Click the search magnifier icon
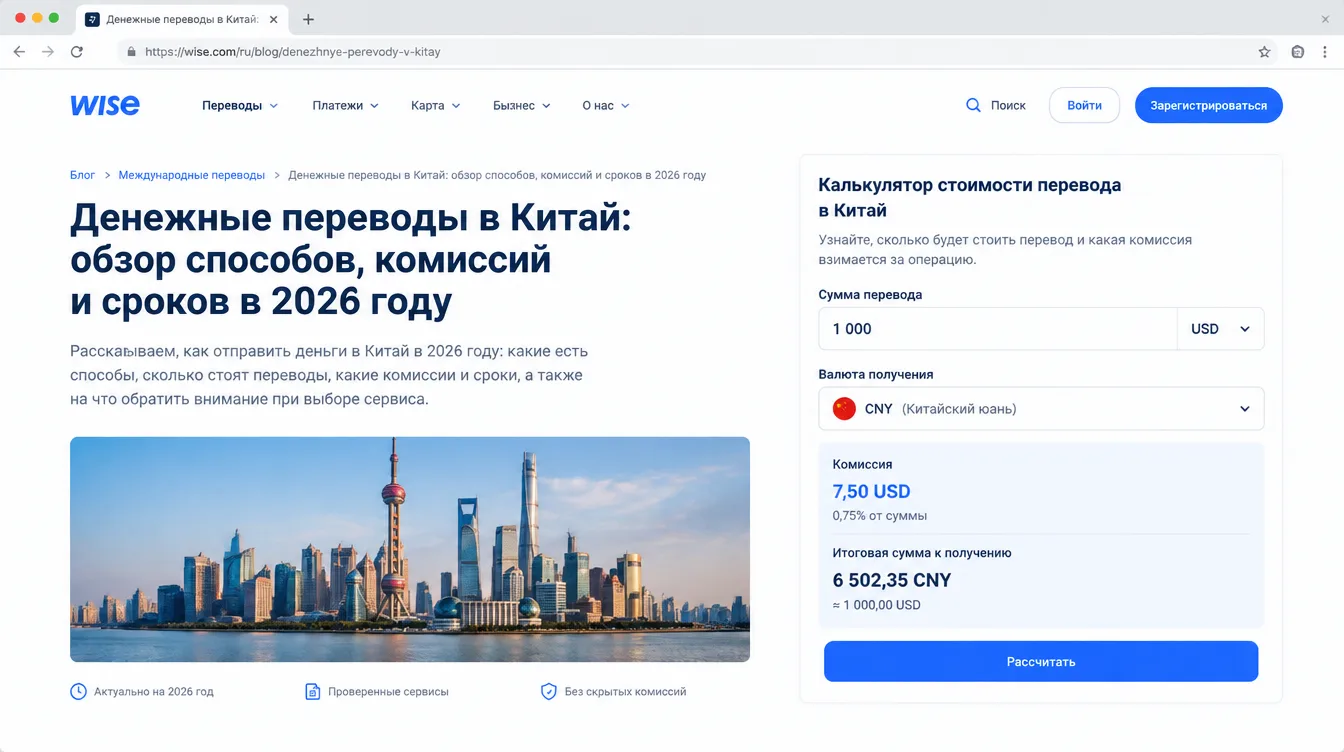Screen dimensions: 1344x752 (973, 105)
